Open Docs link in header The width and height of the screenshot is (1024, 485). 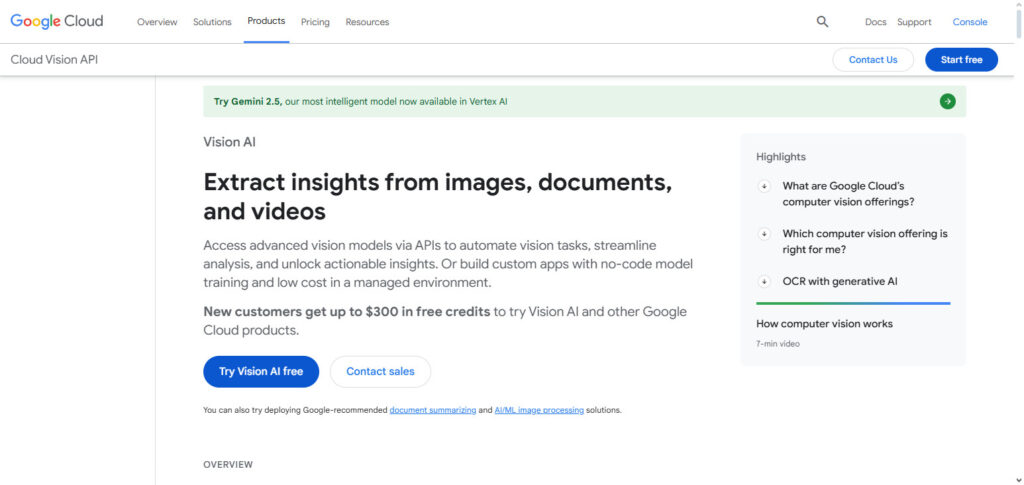point(876,22)
